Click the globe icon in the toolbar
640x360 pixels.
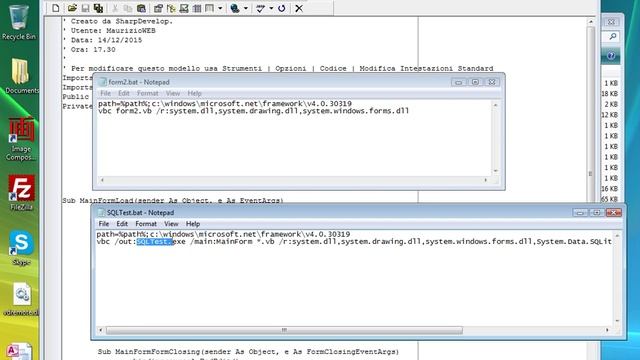tap(235, 8)
